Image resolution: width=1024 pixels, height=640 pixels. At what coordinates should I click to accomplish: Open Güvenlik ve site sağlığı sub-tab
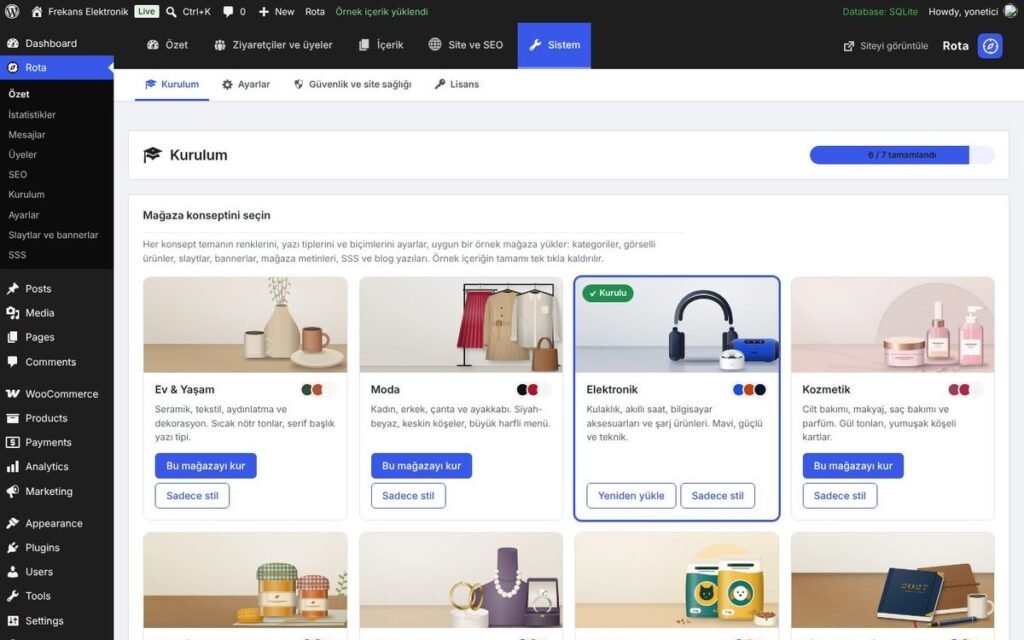pyautogui.click(x=353, y=84)
